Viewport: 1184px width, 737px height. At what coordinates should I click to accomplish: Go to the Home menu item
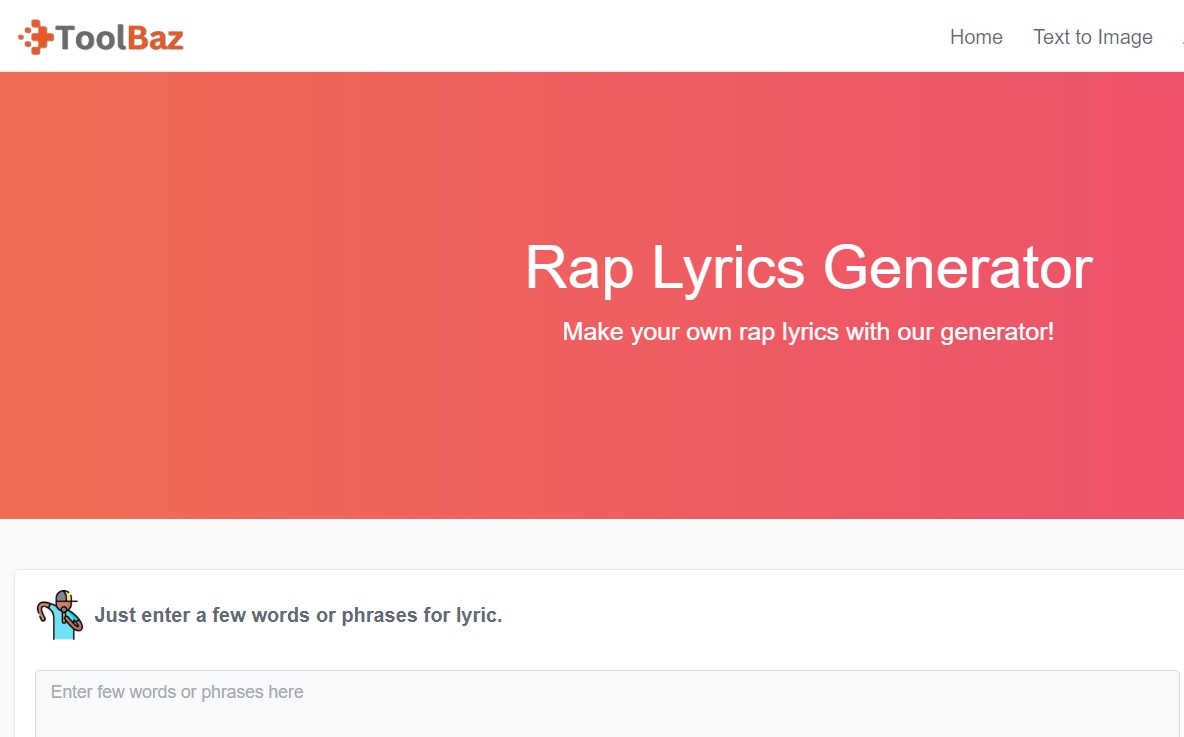pyautogui.click(x=976, y=37)
